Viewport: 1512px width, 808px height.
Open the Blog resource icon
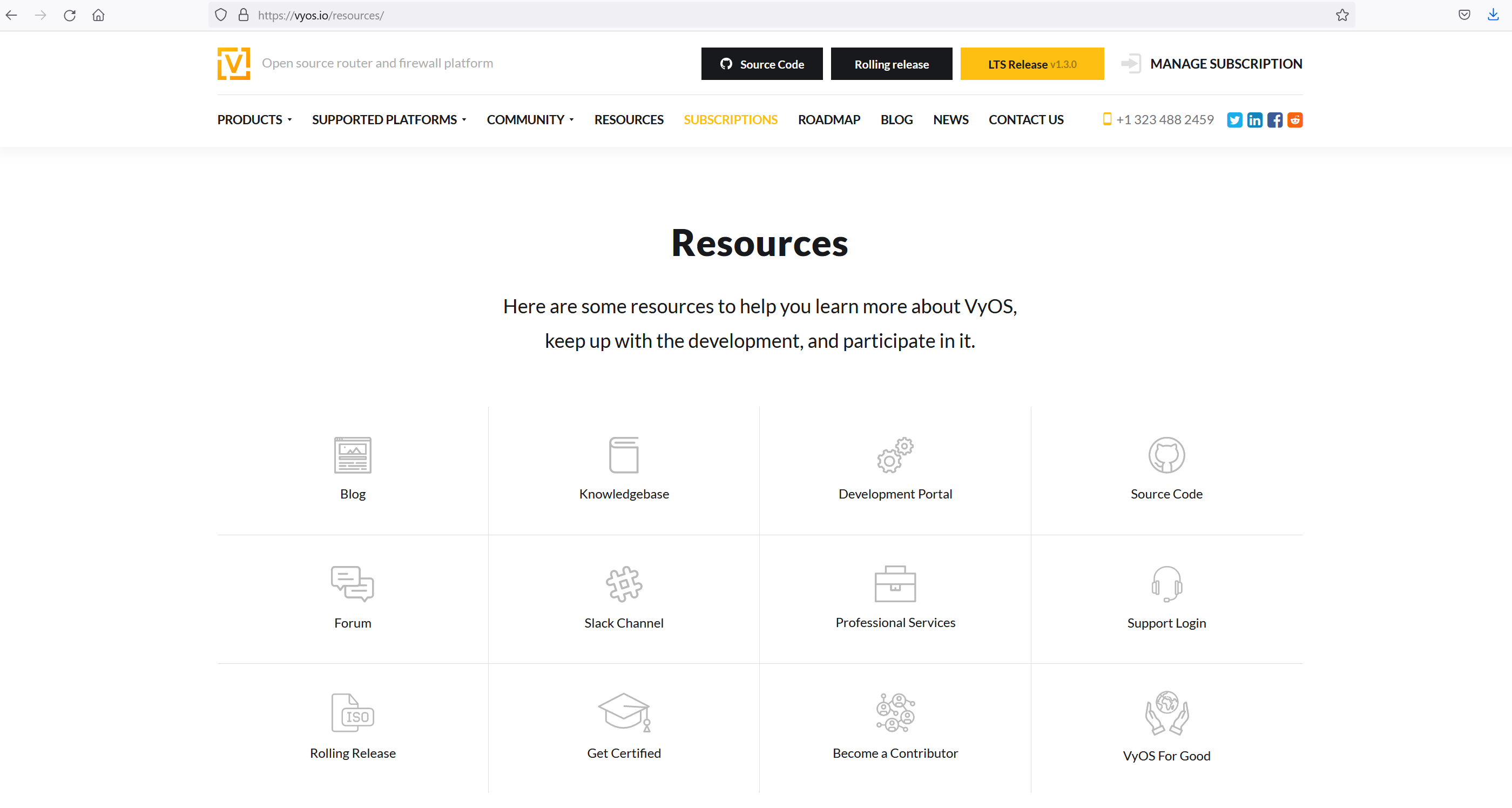(x=353, y=455)
